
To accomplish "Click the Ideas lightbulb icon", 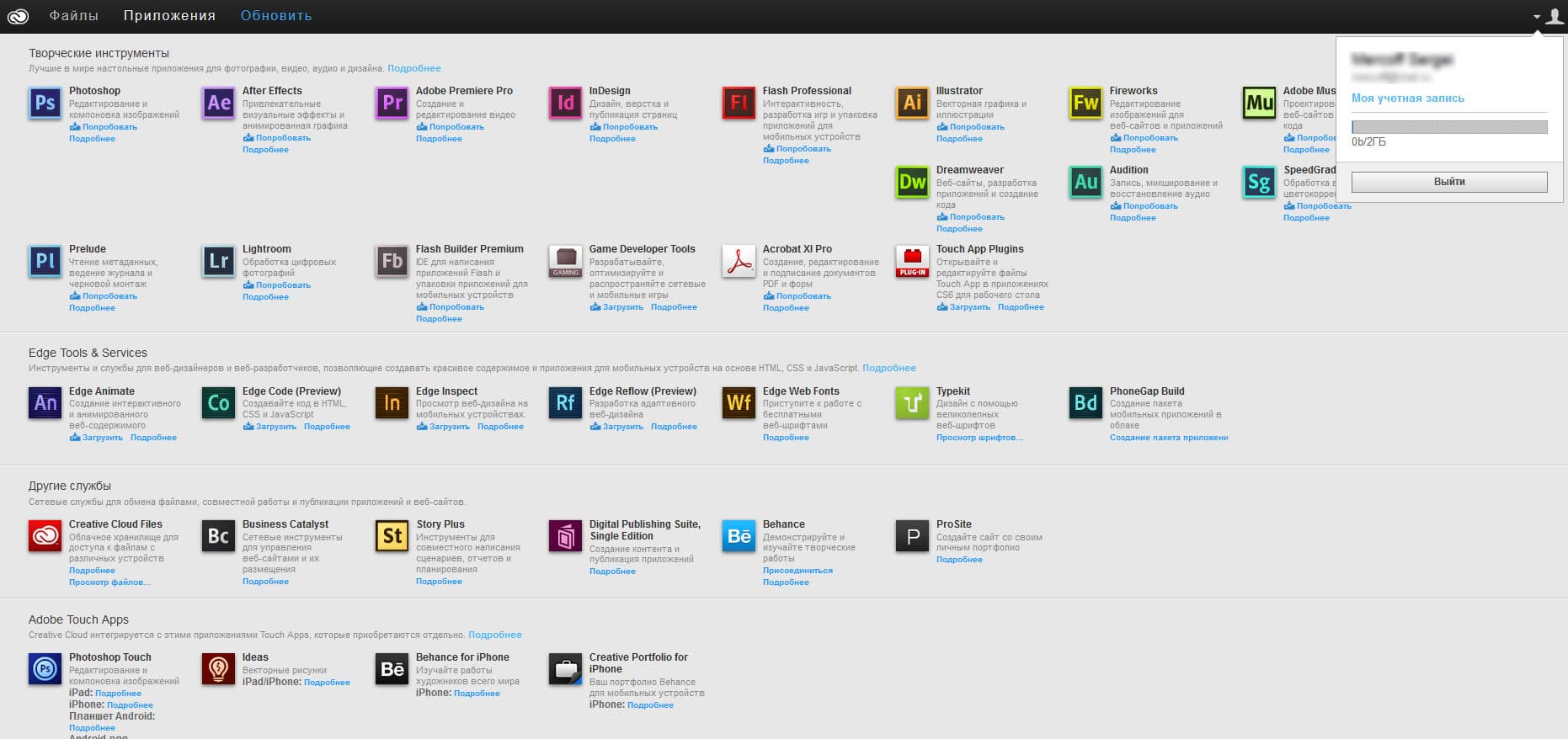I will pyautogui.click(x=218, y=669).
